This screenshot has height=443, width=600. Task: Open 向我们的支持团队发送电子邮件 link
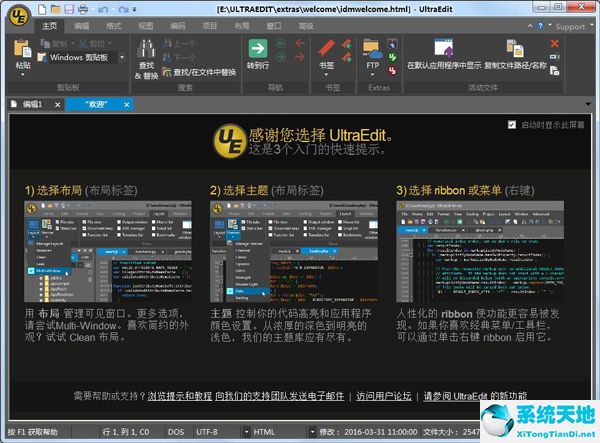279,396
